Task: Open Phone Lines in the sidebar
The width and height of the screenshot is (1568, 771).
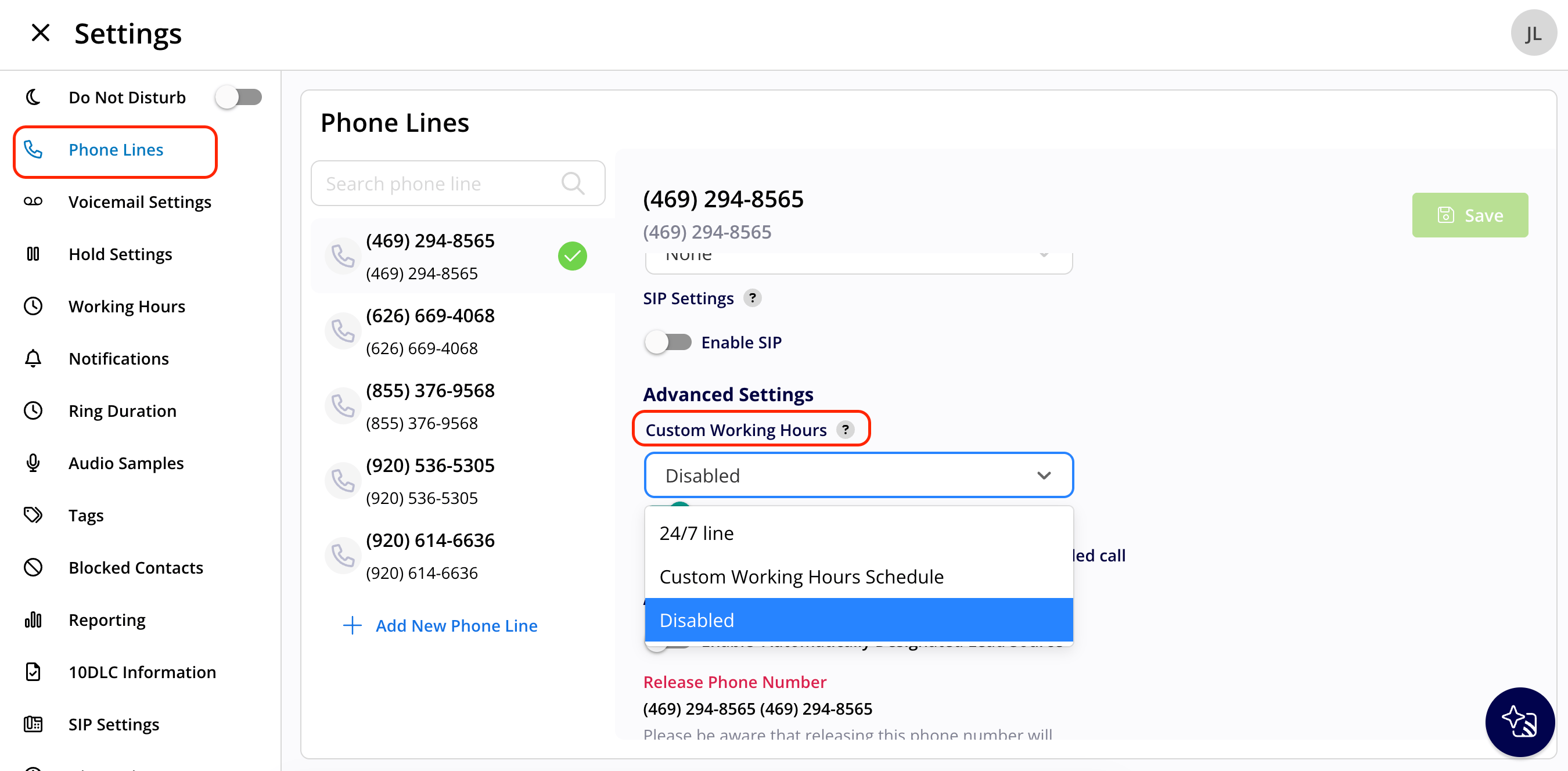Action: tap(115, 150)
